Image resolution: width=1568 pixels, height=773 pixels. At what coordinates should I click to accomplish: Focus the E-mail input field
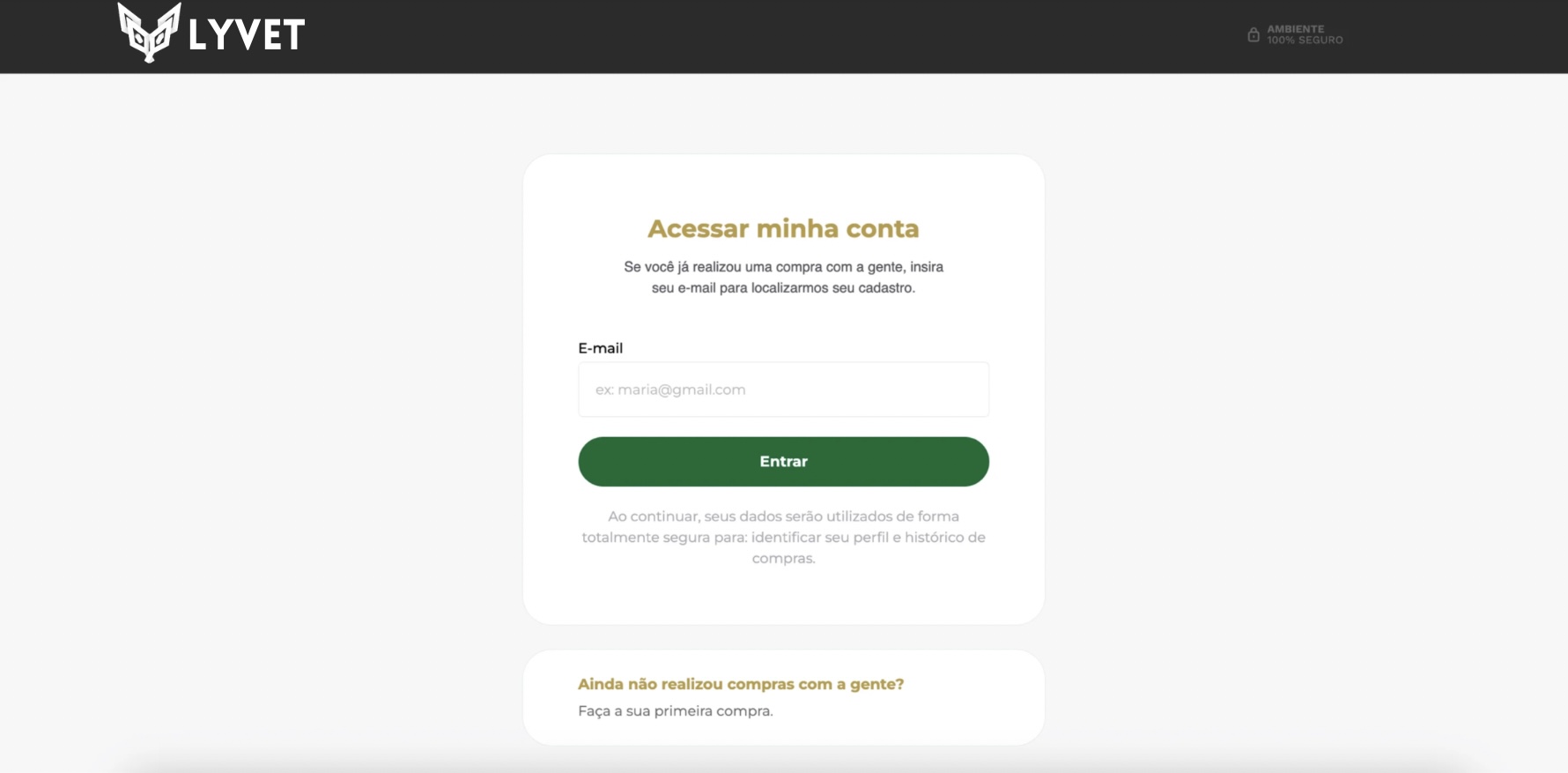(783, 390)
